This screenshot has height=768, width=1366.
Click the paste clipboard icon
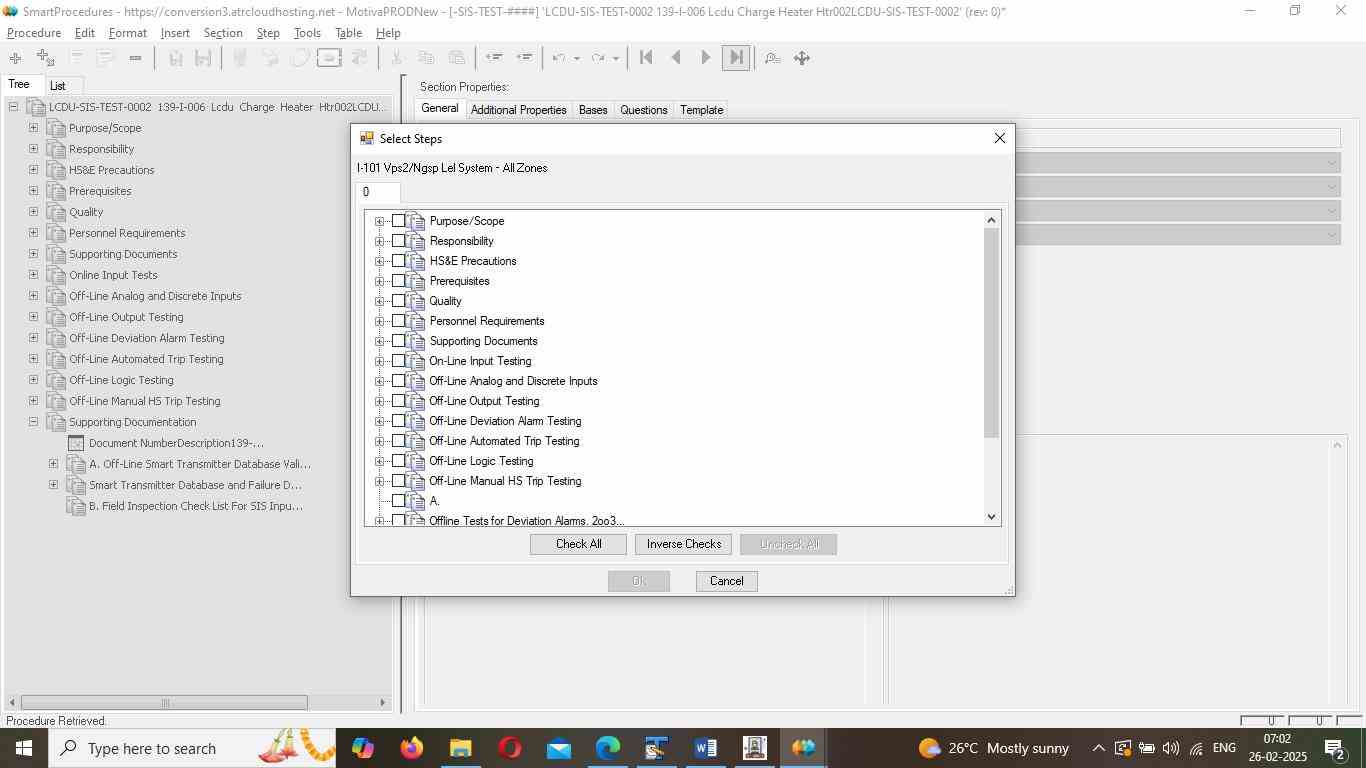tap(456, 58)
